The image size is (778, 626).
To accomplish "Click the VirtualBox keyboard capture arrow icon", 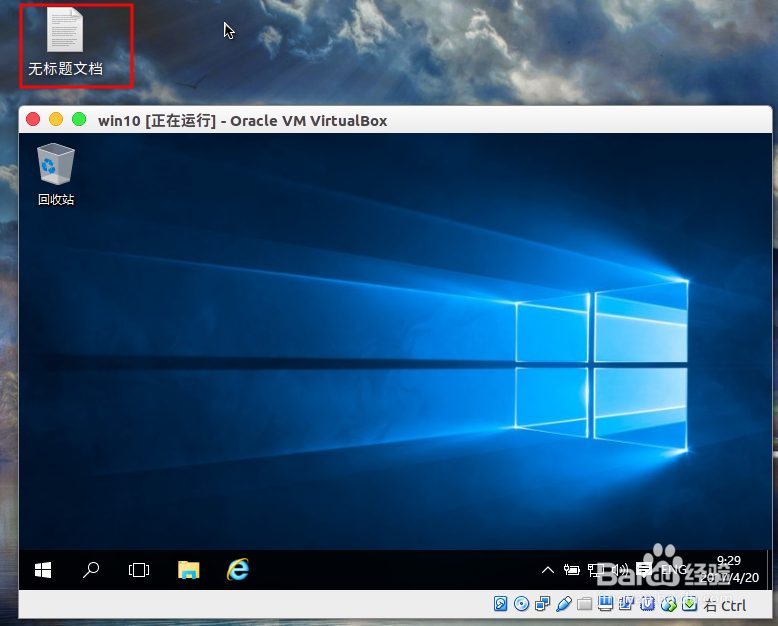I will point(690,604).
